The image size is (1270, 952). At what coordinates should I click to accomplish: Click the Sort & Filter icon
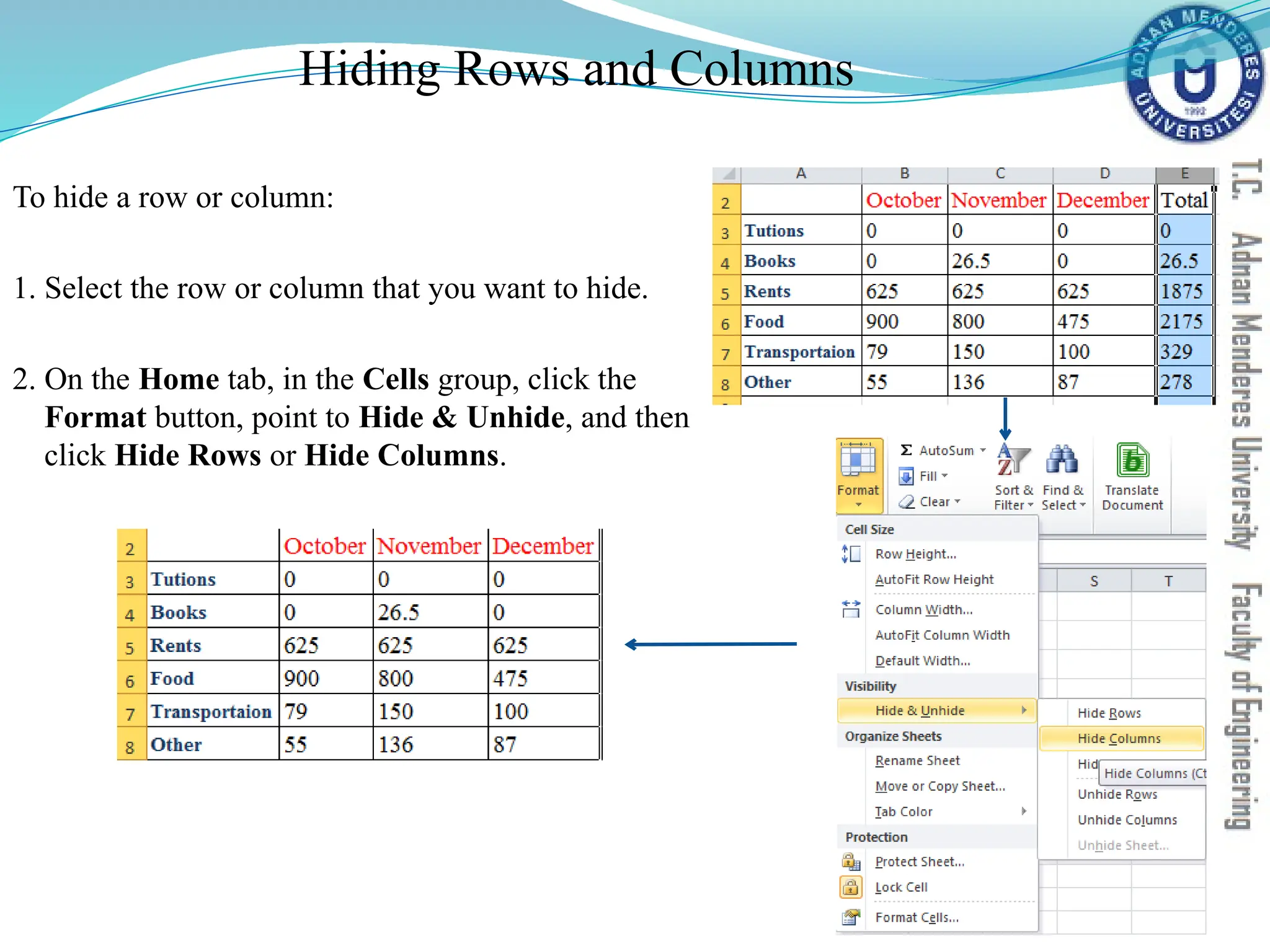pos(1013,461)
